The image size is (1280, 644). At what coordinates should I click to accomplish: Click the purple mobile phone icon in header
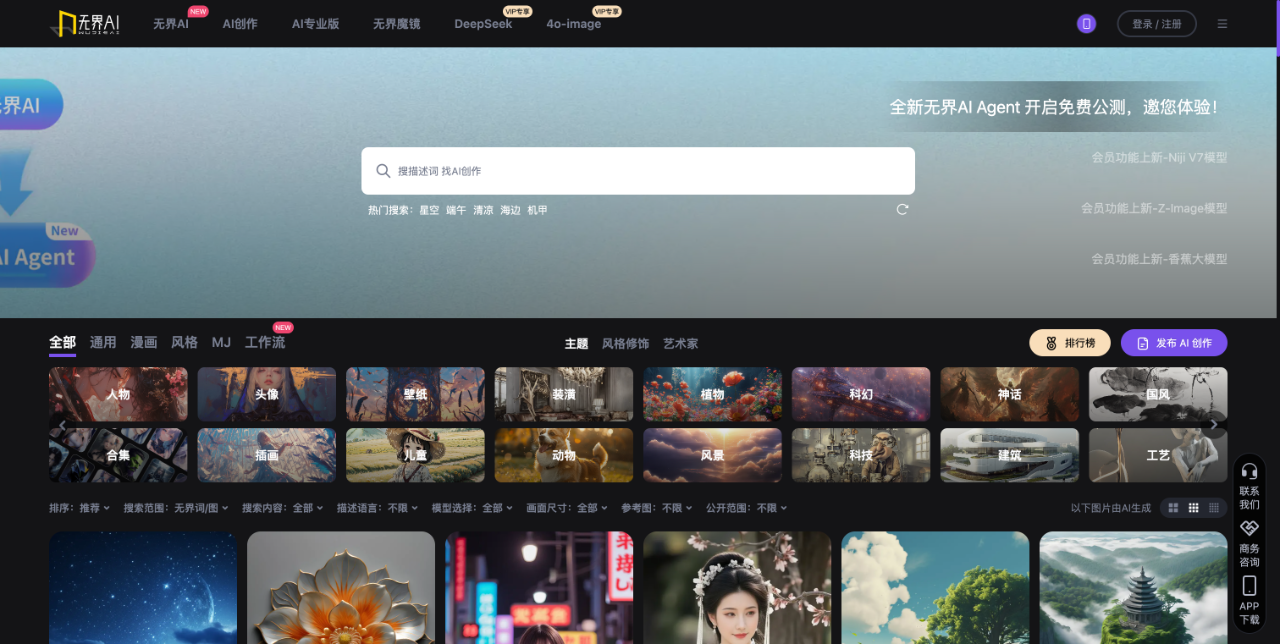tap(1086, 24)
